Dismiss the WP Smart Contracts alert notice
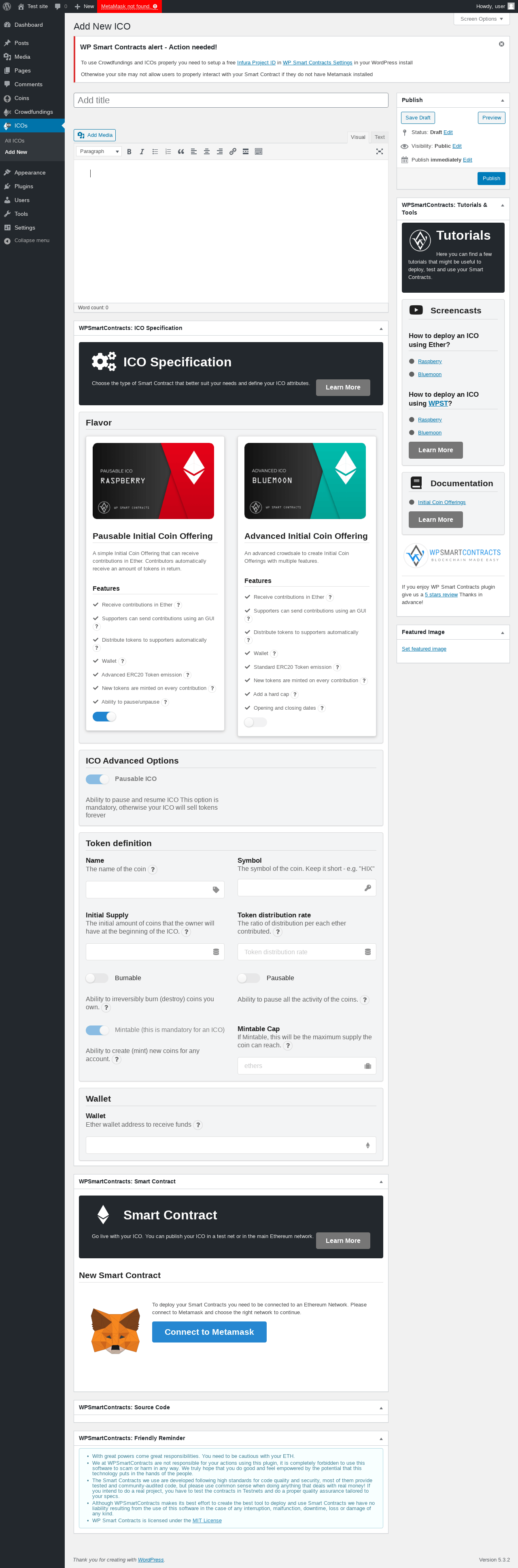 coord(501,44)
